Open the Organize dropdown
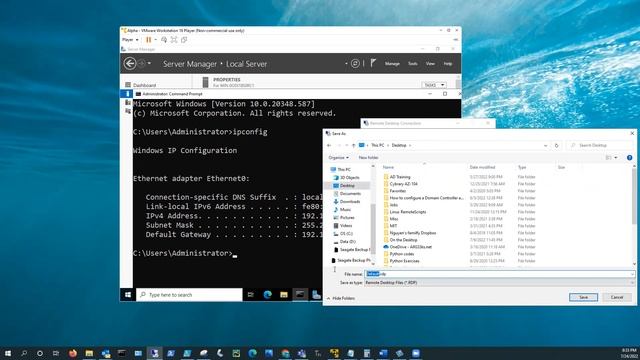Screen dimensions: 640x360 click(339, 158)
